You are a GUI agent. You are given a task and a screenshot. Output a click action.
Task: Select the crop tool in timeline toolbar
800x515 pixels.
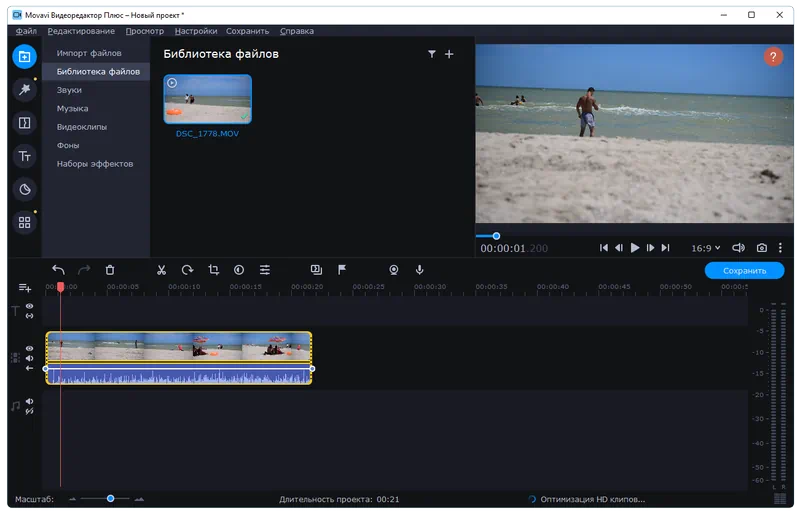pos(213,270)
